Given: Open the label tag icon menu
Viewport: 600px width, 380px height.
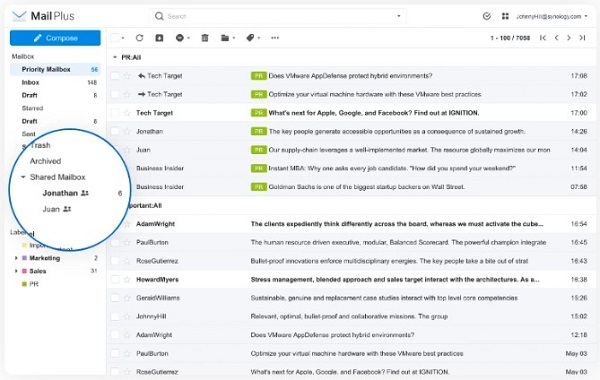Looking at the screenshot, I should (x=253, y=38).
